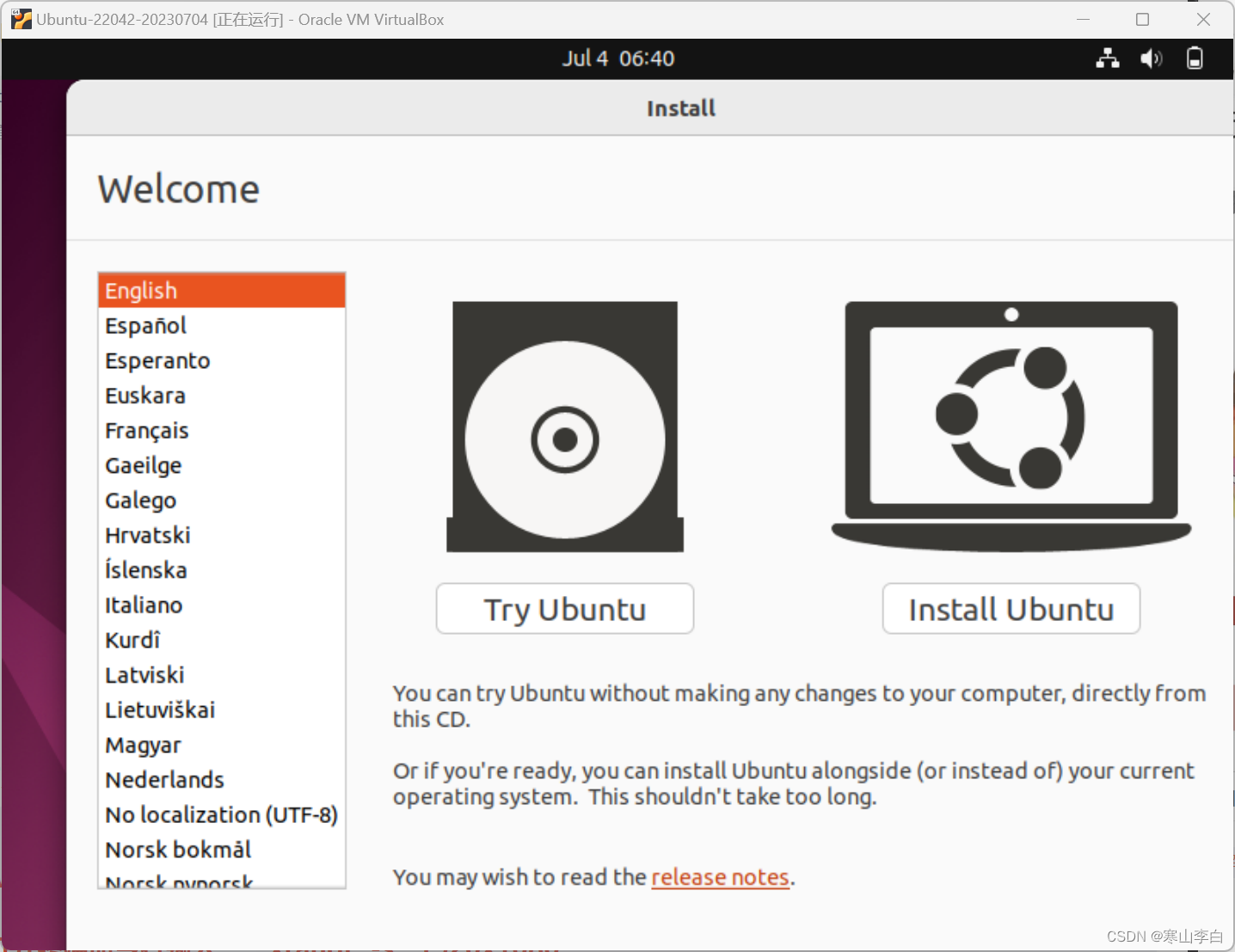Open the release notes link
1235x952 pixels.
click(x=720, y=876)
